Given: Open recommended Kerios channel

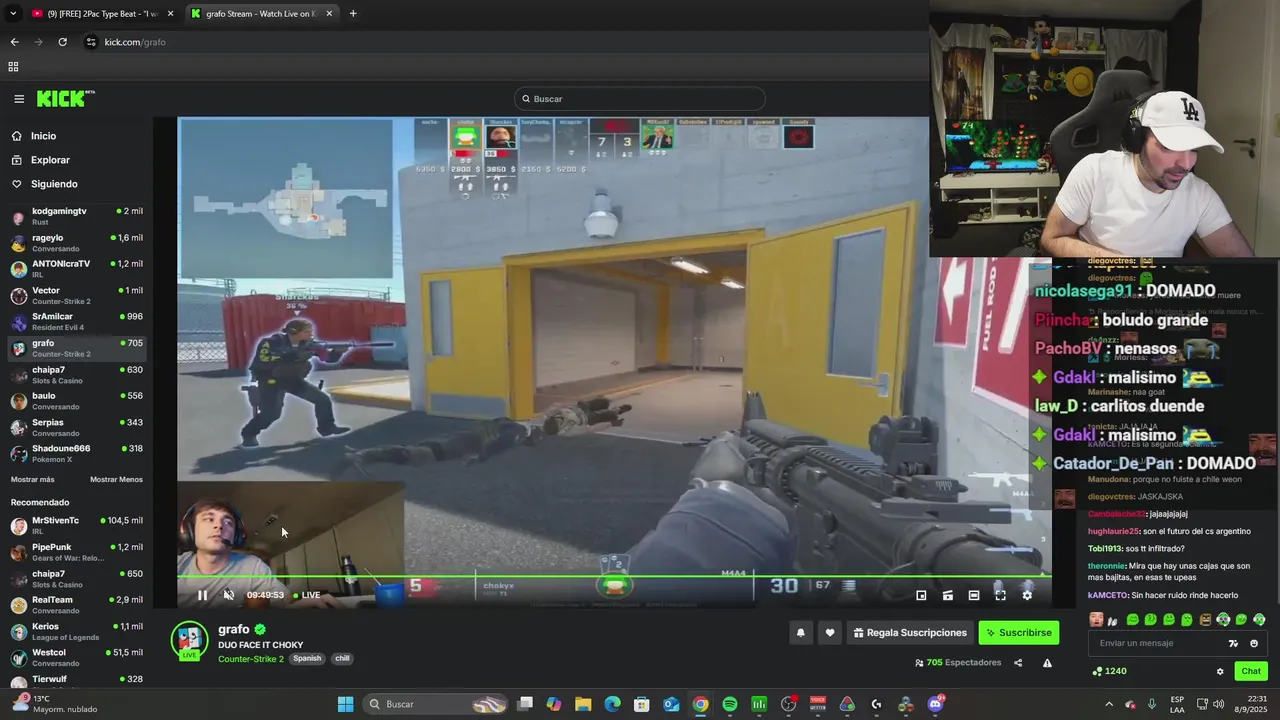Looking at the screenshot, I should [76, 631].
